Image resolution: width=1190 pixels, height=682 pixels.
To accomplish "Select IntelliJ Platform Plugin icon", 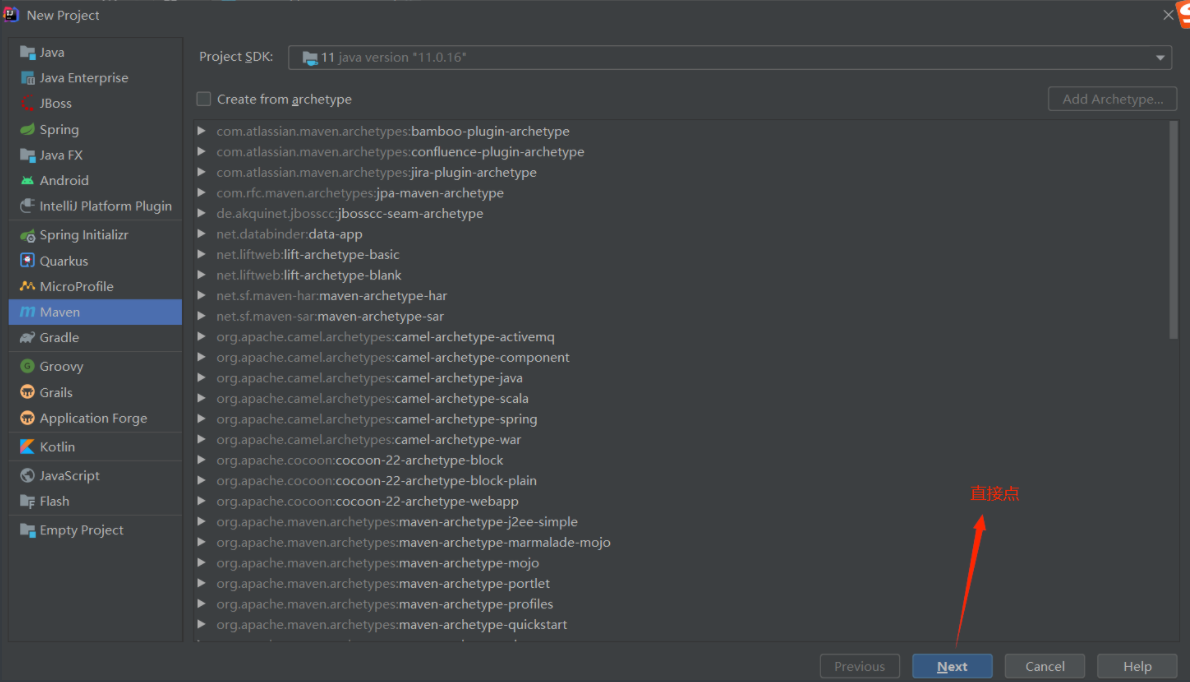I will pos(28,206).
